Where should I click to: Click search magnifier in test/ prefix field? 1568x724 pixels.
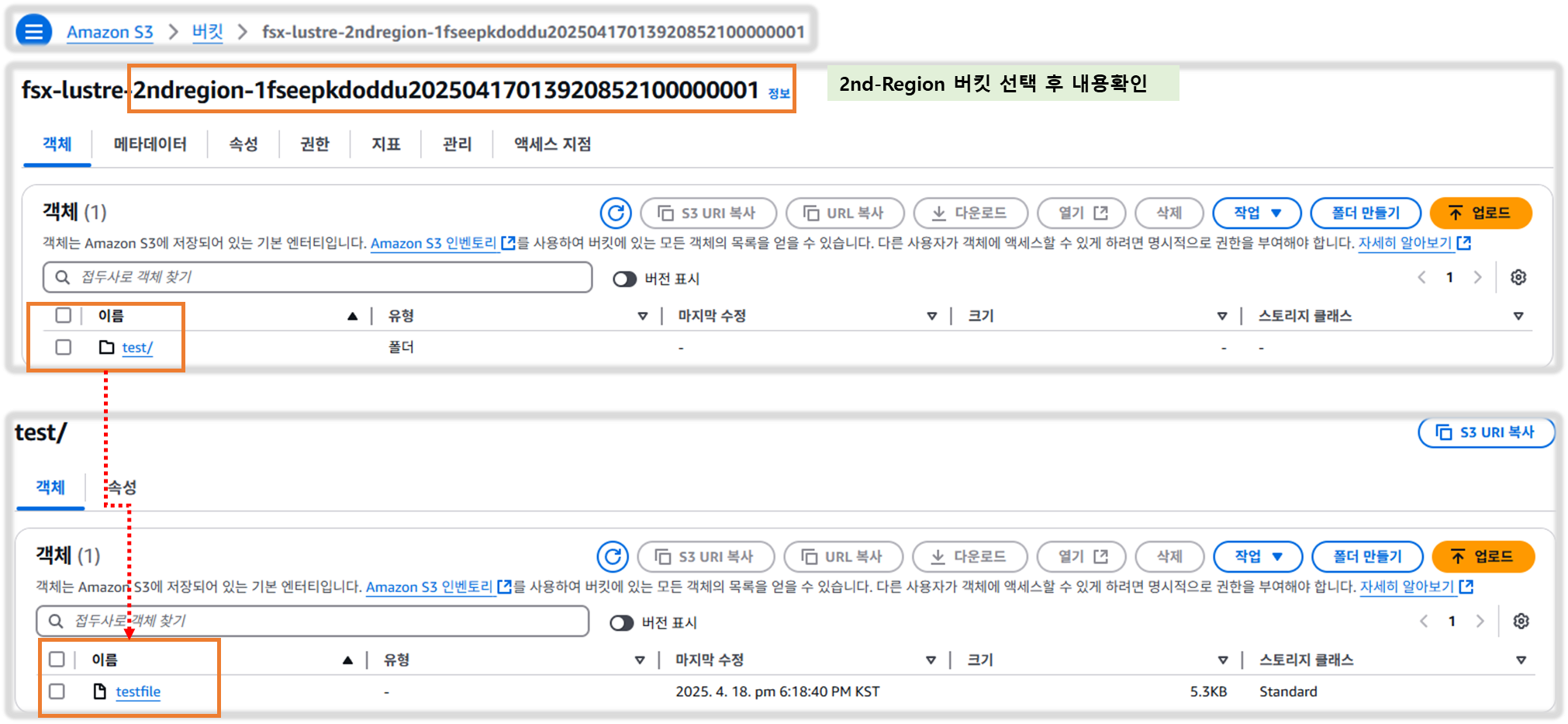coord(56,621)
